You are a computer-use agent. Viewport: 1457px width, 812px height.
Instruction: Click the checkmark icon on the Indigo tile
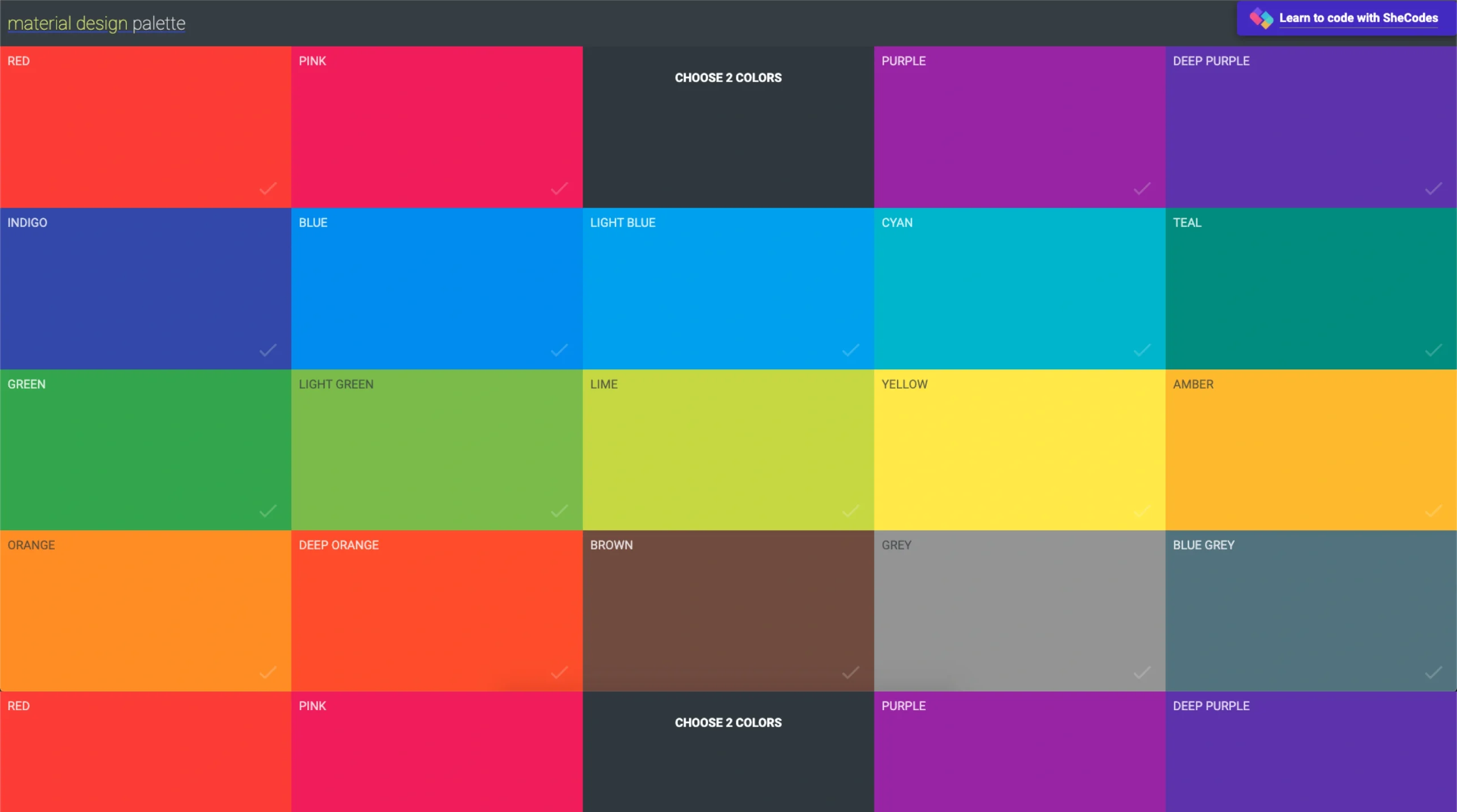[x=268, y=350]
